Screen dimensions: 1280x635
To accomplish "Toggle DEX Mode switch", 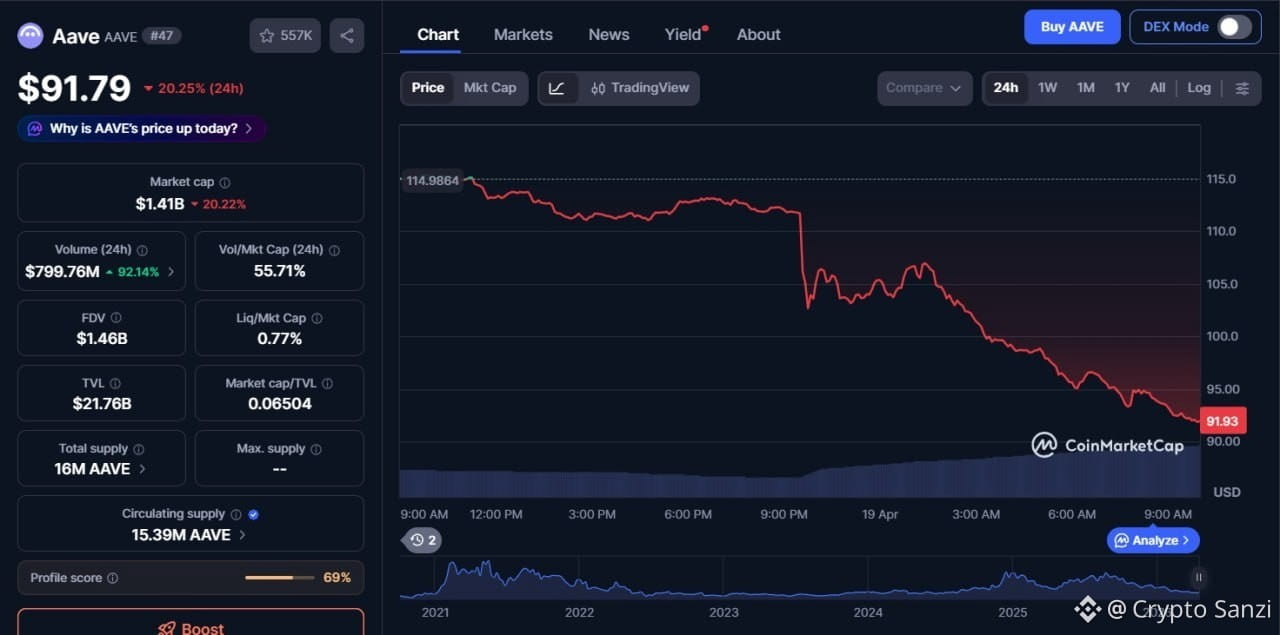I will click(1234, 27).
